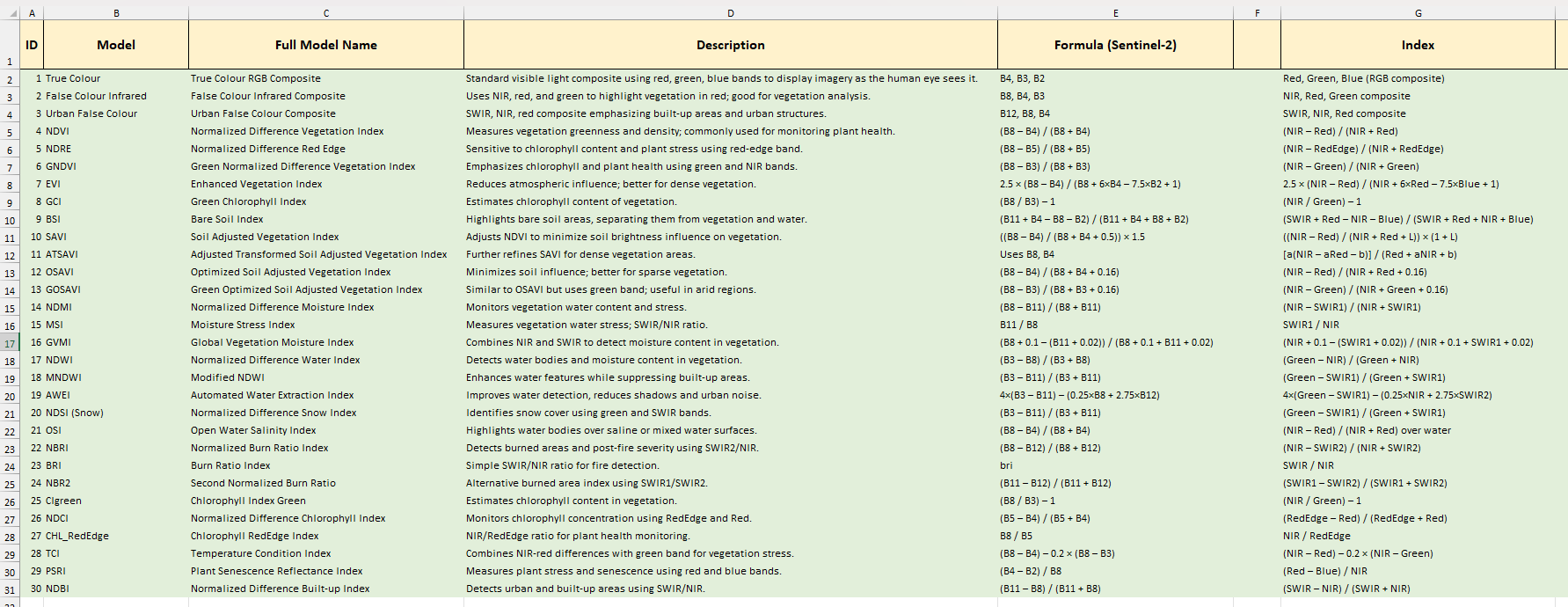Click description 'NIR/RedEdge ratio for plant health monitoring.'

coord(731,536)
